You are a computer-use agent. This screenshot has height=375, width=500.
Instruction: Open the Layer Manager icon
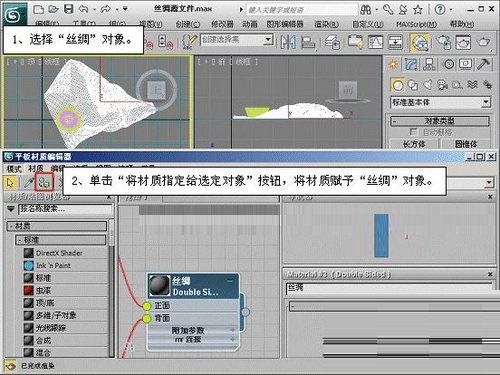332,43
